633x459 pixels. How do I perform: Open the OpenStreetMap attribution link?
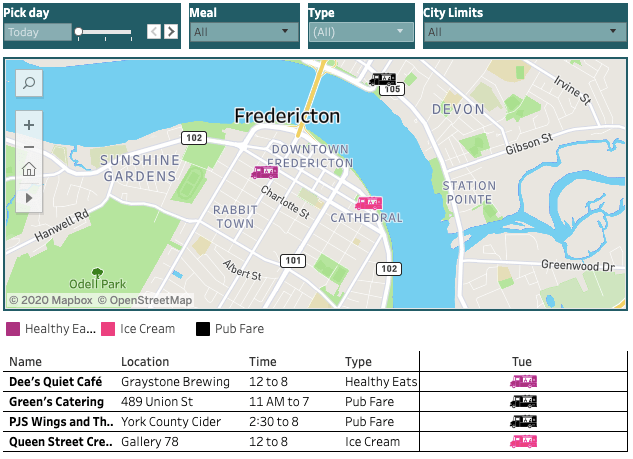tap(150, 300)
